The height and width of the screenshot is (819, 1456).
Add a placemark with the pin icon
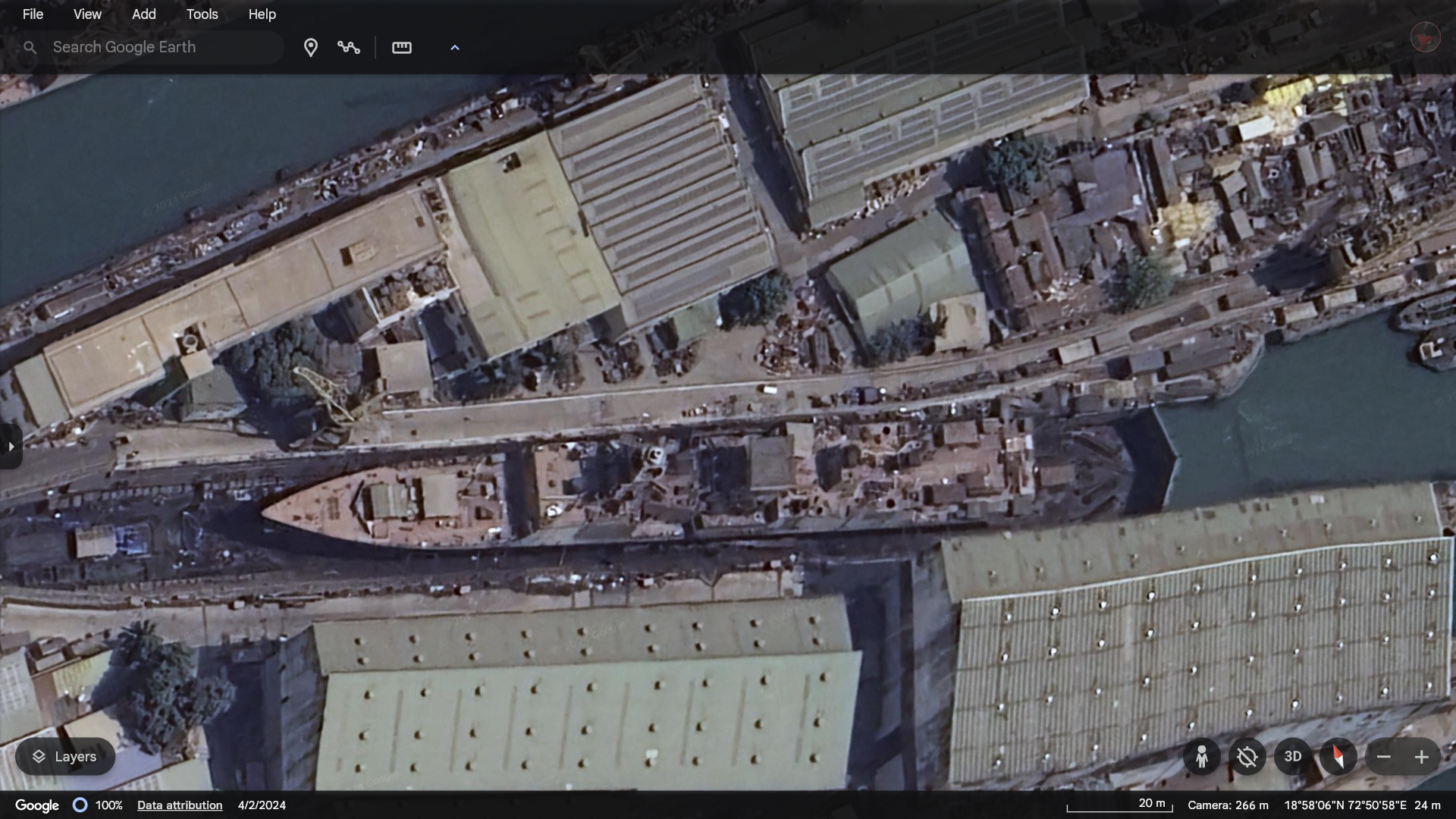click(310, 48)
